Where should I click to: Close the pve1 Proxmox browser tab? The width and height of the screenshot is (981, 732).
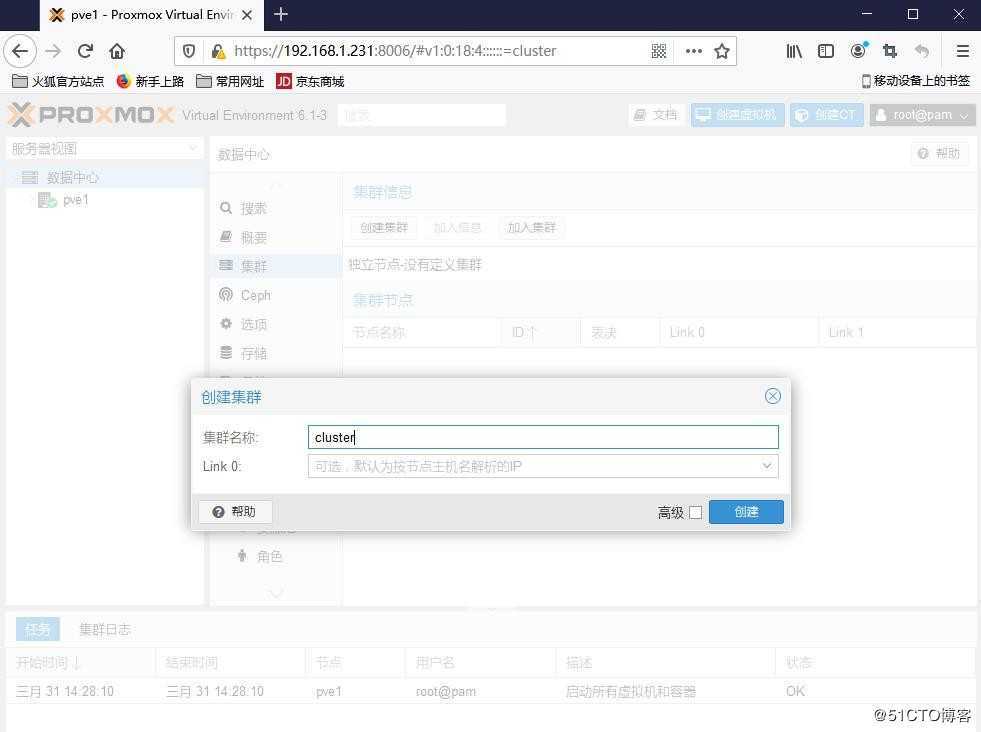247,15
